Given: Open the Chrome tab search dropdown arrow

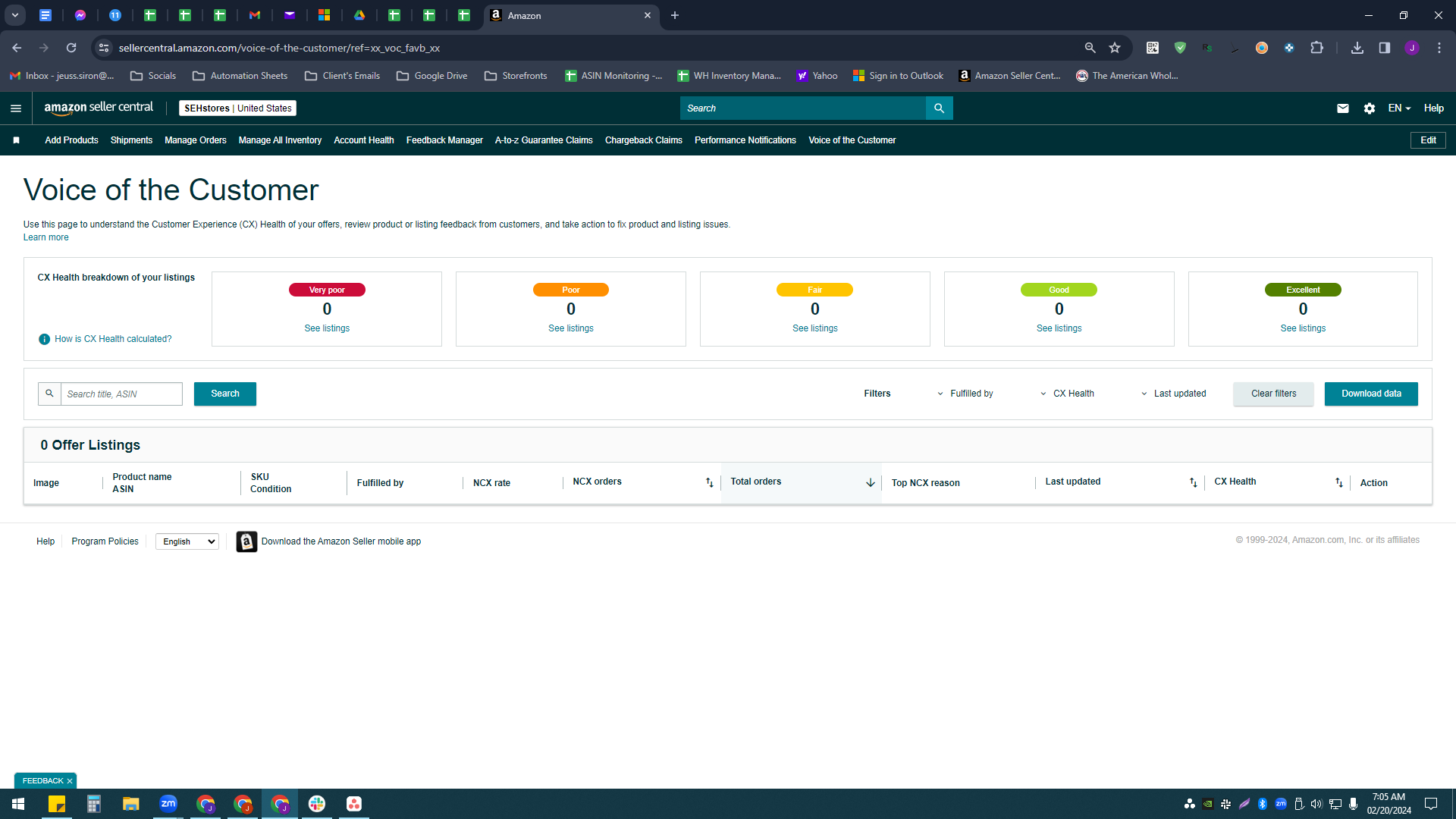Looking at the screenshot, I should [14, 15].
